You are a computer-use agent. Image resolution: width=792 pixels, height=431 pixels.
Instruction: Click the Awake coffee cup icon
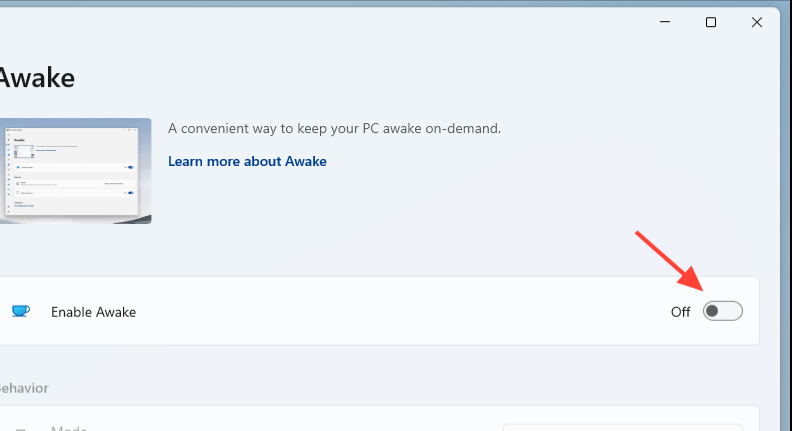pos(20,311)
